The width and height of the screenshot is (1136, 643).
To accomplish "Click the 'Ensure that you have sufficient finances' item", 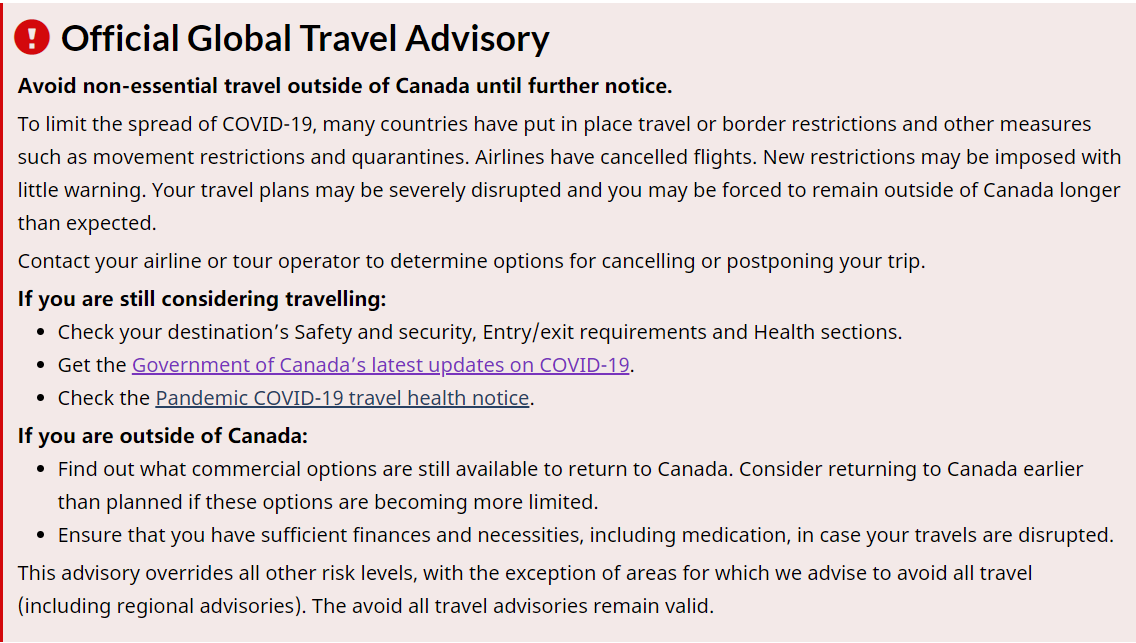I will [585, 535].
